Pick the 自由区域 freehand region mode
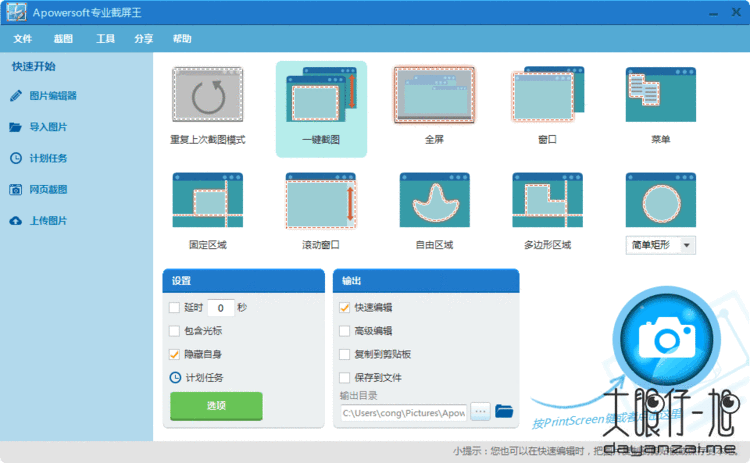The image size is (750, 463). tap(434, 200)
